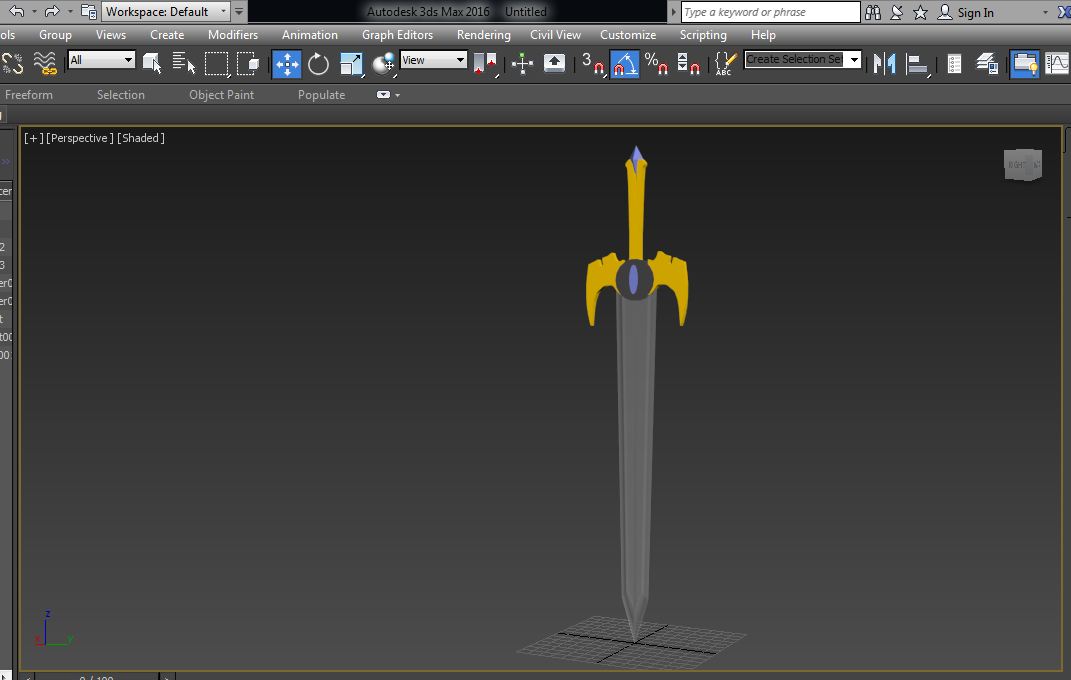Switch to the Selection ribbon tab
This screenshot has width=1071, height=680.
[121, 95]
